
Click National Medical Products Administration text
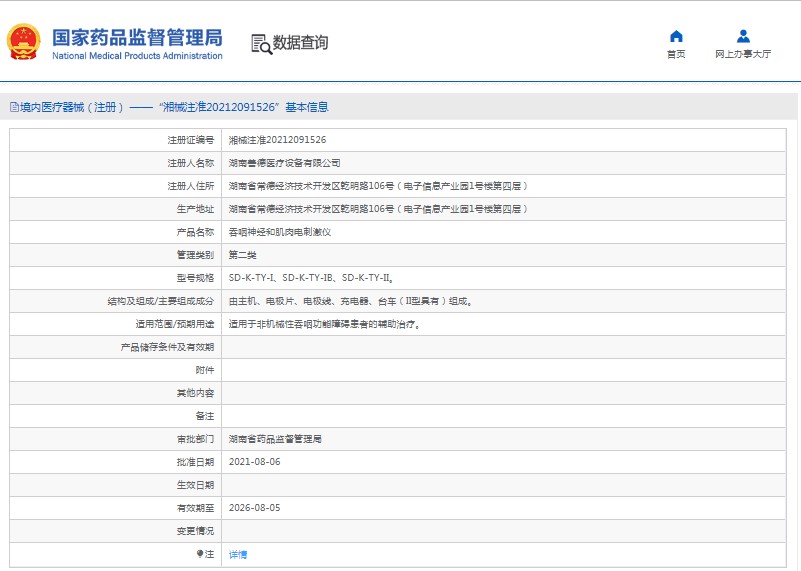coord(137,56)
